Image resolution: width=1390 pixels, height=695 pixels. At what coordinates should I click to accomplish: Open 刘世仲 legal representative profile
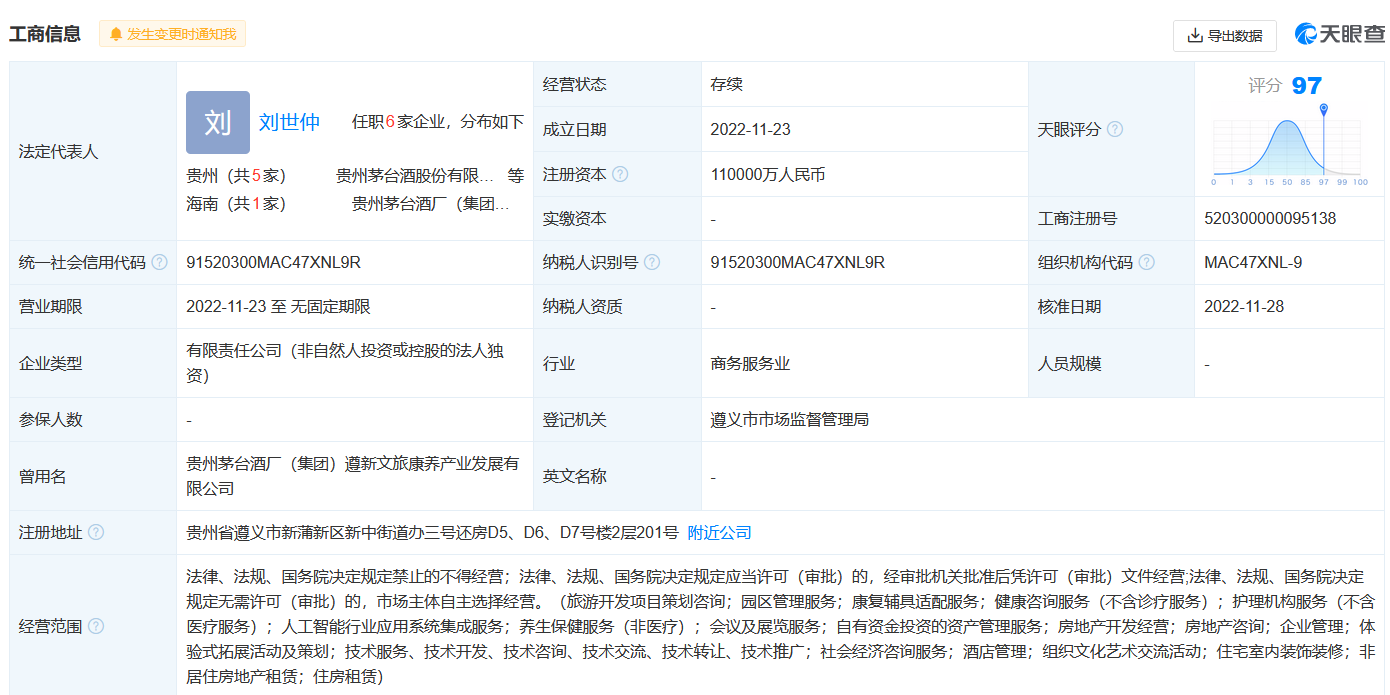[x=289, y=122]
